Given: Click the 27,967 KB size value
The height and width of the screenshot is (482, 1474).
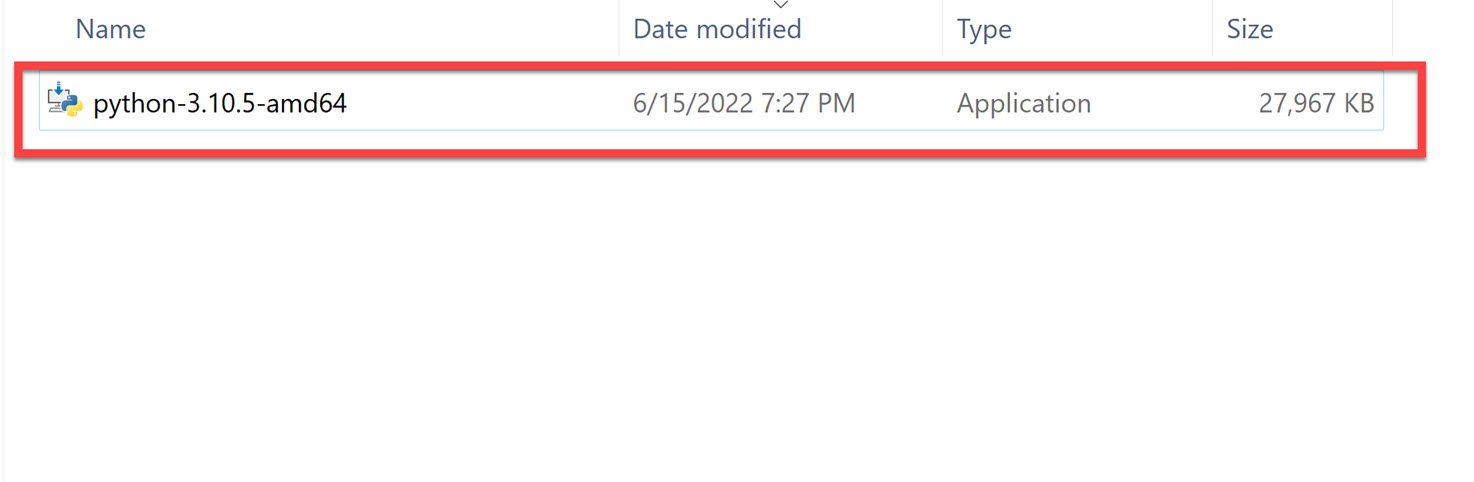Looking at the screenshot, I should [1316, 103].
